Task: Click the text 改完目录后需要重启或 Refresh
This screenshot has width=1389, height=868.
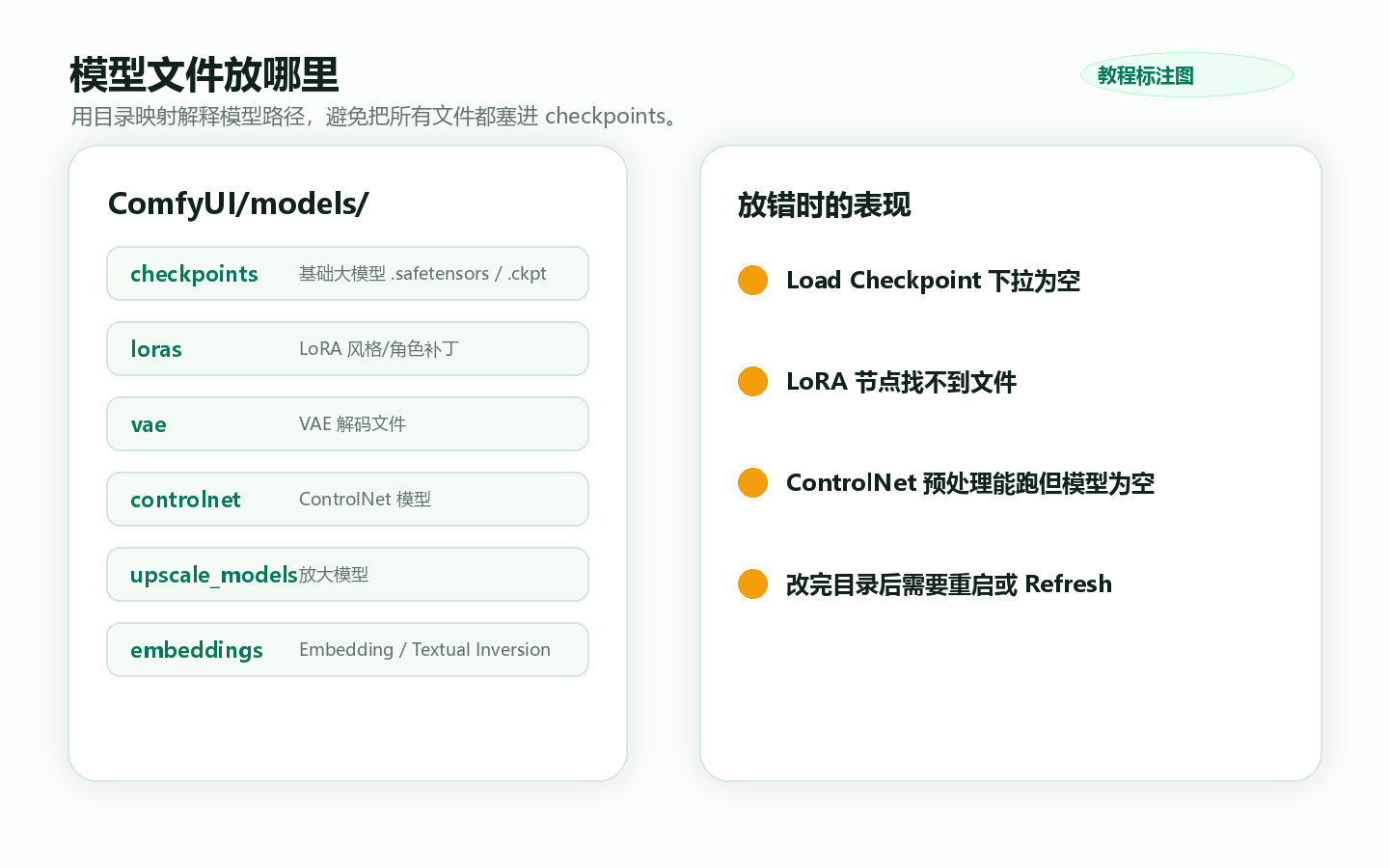Action: coord(949,584)
